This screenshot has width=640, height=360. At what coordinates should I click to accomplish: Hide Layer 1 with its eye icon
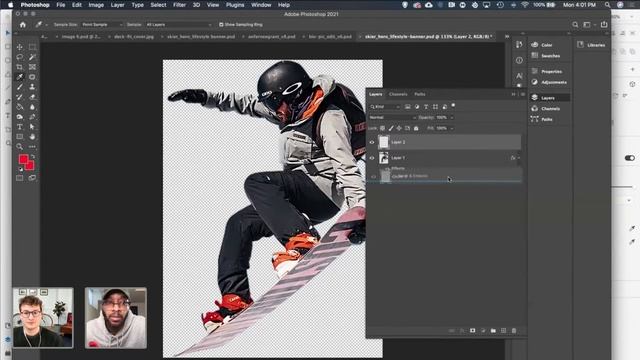(372, 158)
